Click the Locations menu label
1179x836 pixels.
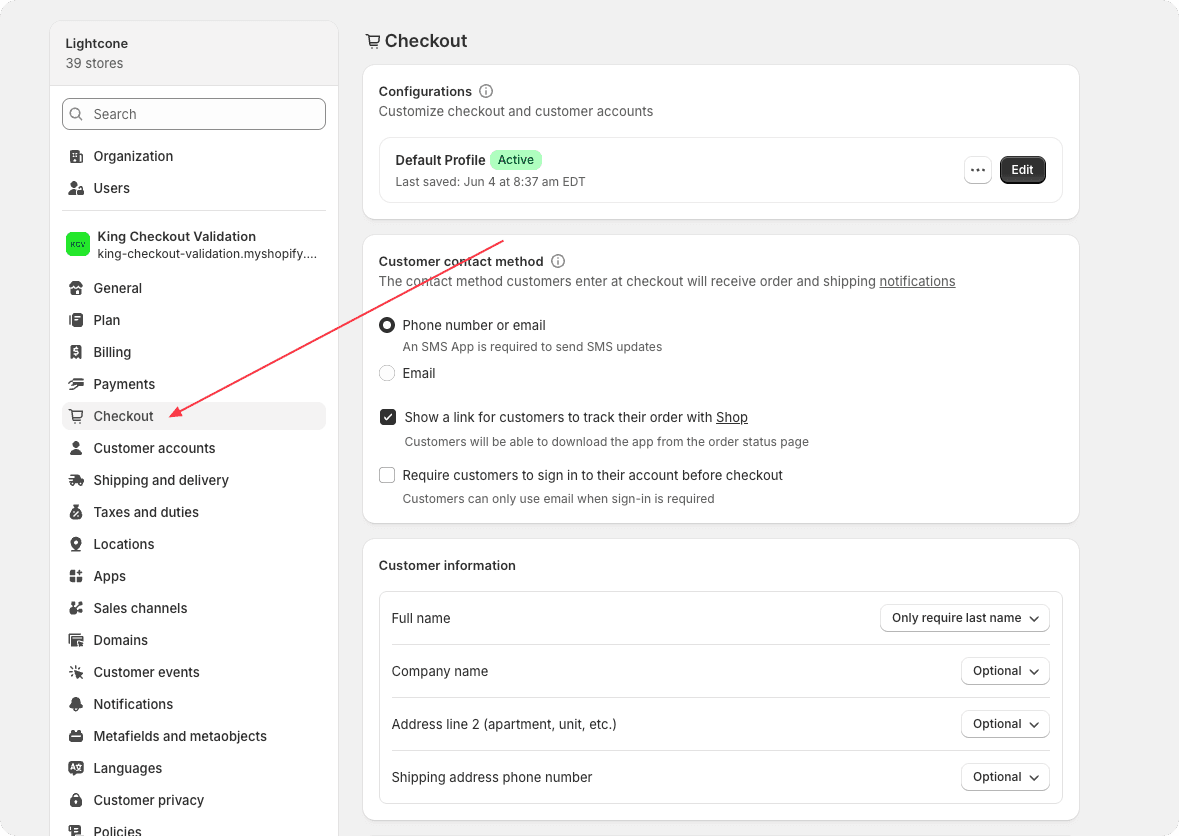coord(124,544)
